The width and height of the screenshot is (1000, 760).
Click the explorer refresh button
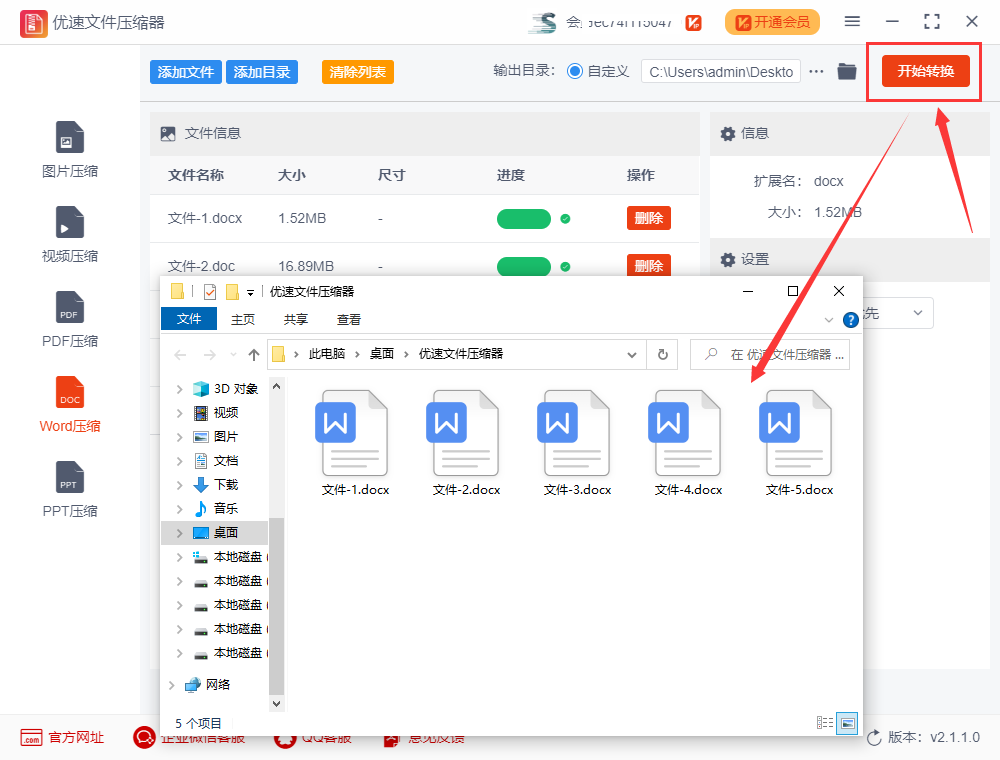coord(663,354)
